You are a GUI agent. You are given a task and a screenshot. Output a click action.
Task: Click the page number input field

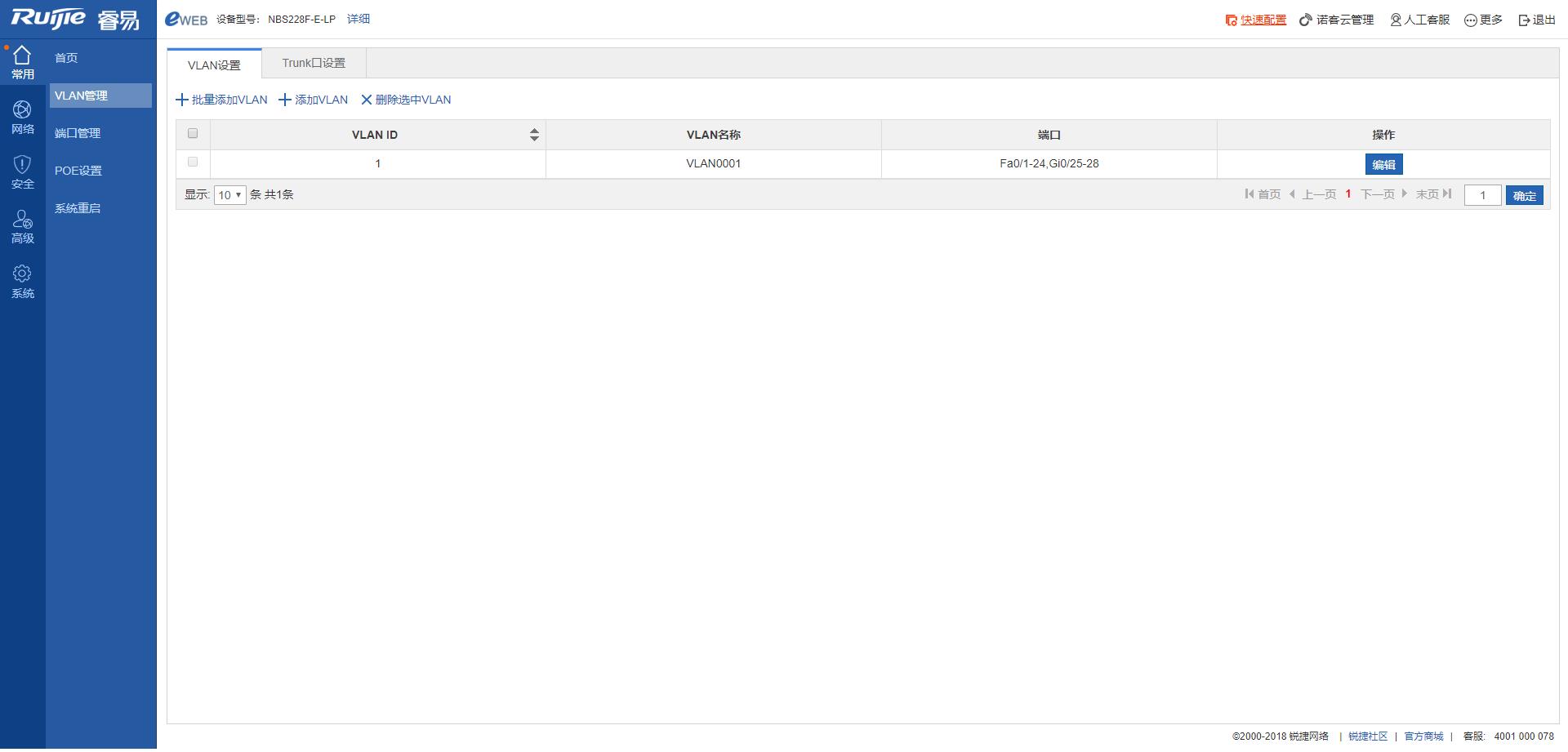(1482, 195)
